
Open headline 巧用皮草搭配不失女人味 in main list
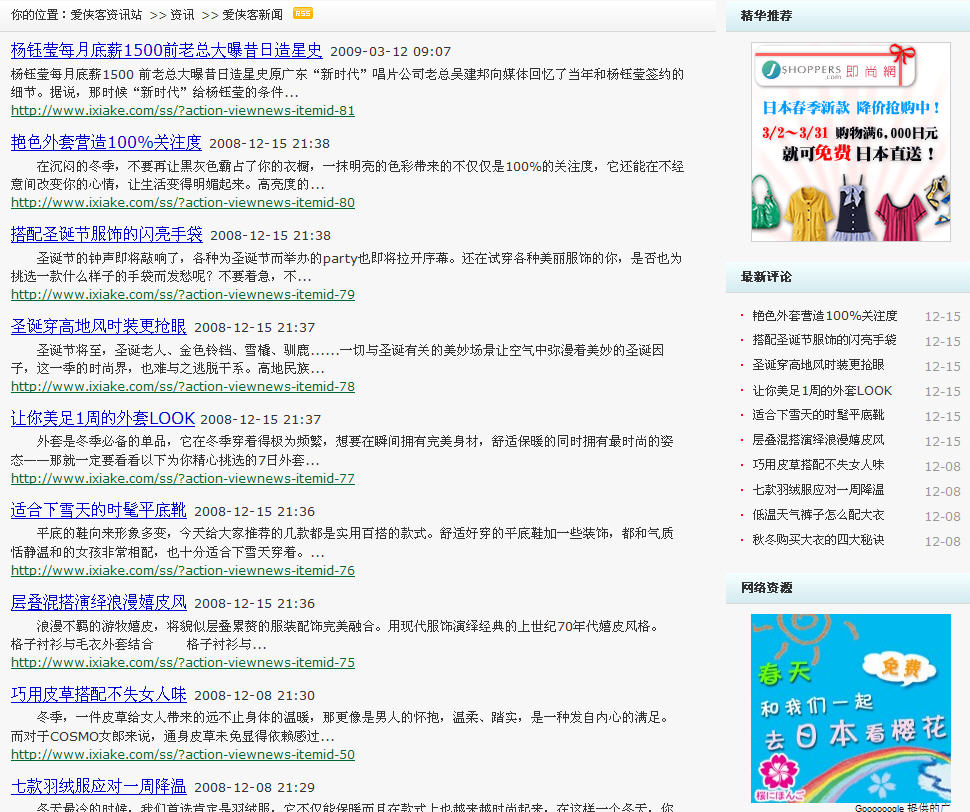point(98,695)
